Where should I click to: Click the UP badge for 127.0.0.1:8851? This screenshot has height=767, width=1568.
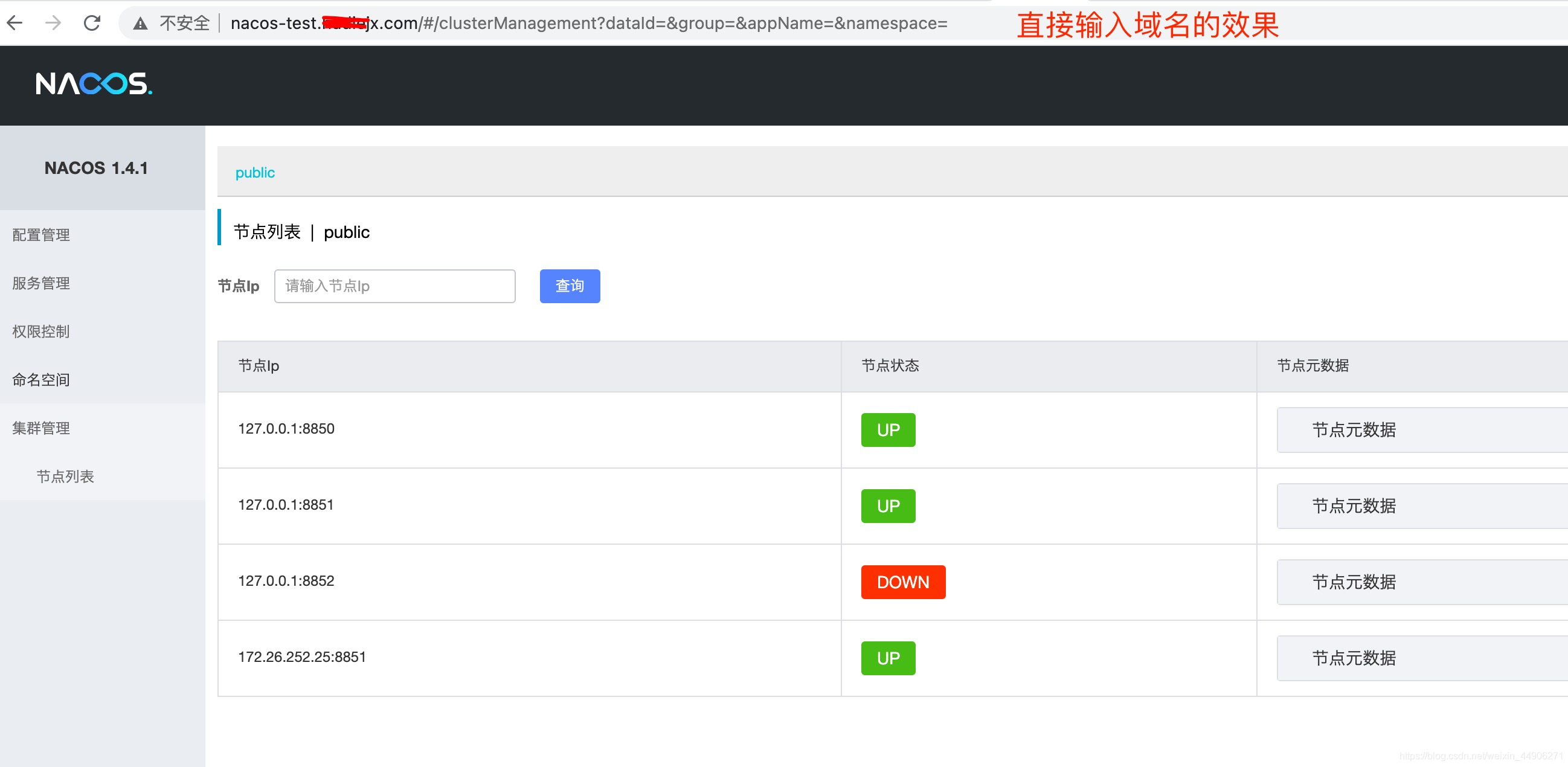pos(887,506)
